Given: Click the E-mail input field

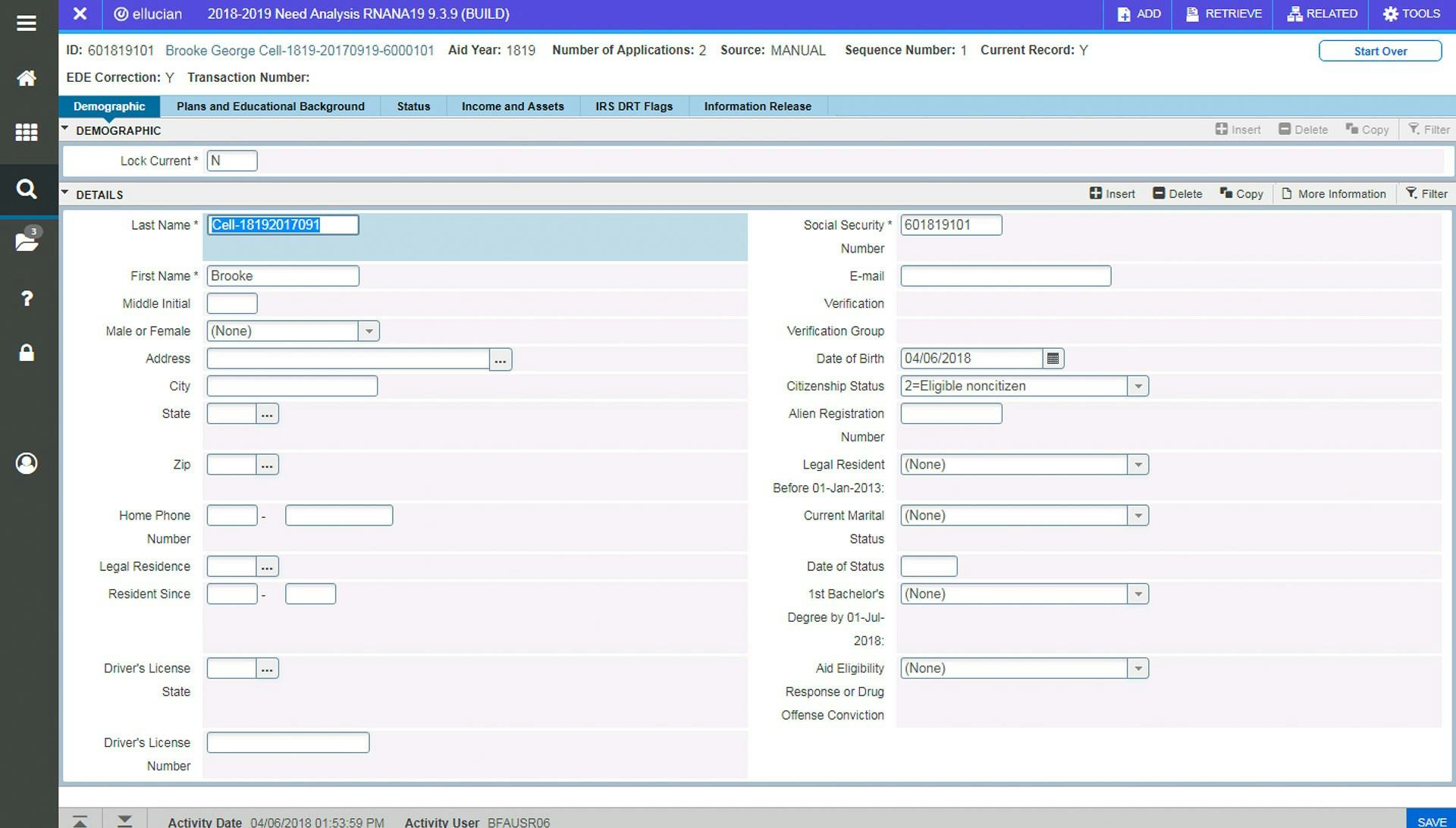Looking at the screenshot, I should (x=1005, y=276).
